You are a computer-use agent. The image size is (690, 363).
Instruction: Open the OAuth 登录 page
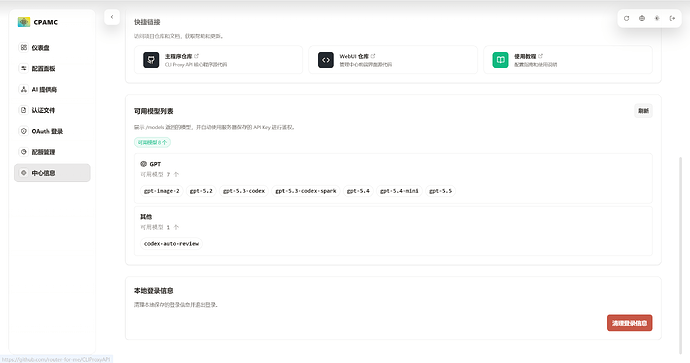52,131
